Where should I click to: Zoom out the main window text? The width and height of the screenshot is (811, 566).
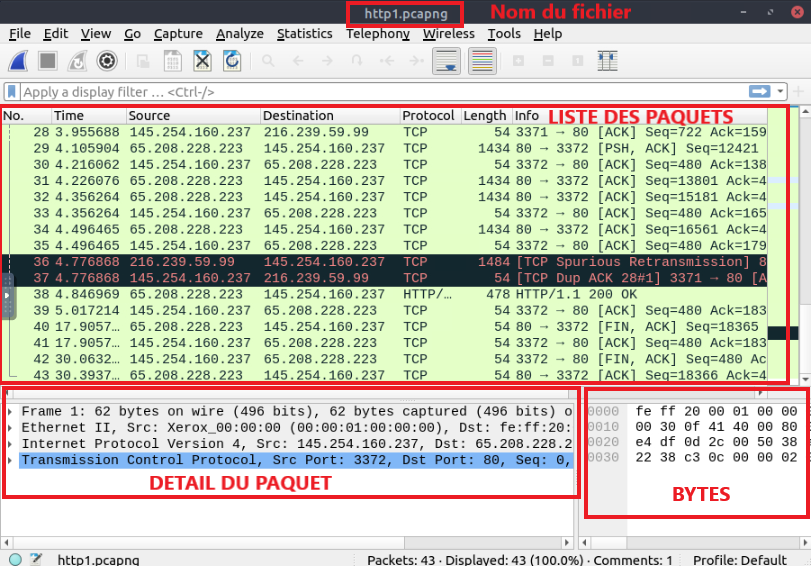[548, 61]
